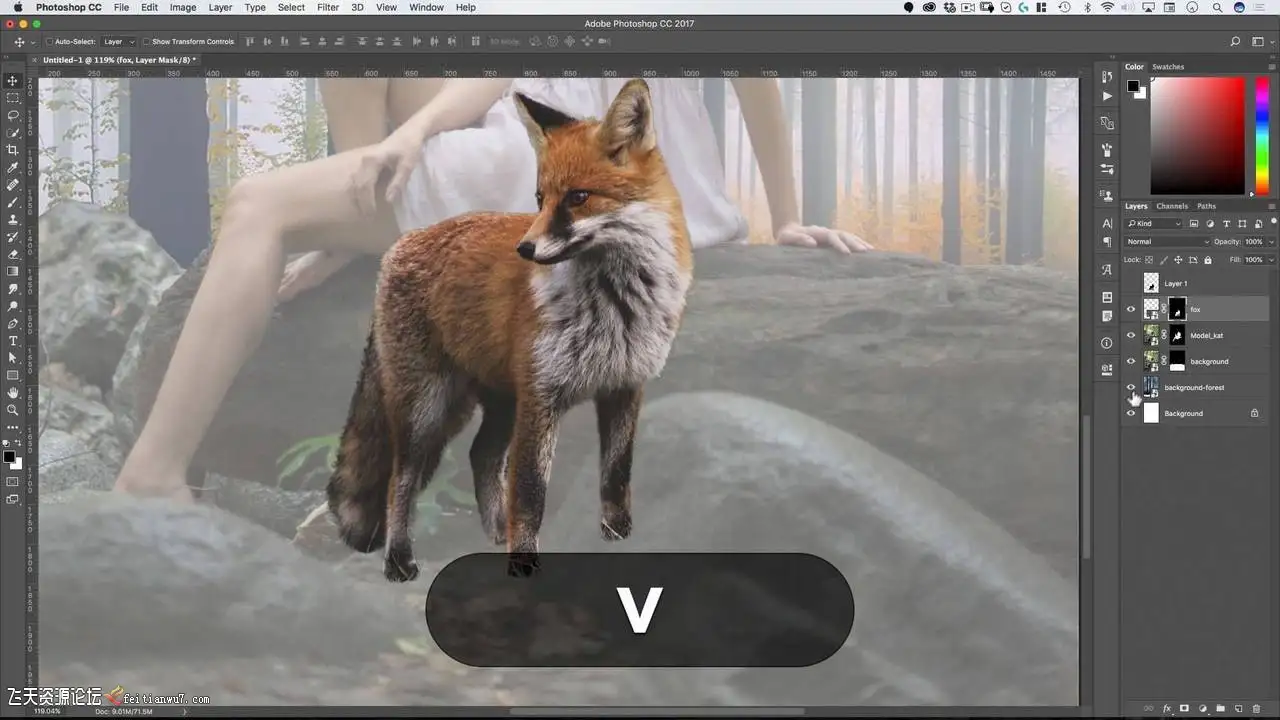Enable the Auto-Select checkbox
Viewport: 1280px width, 720px height.
click(x=49, y=42)
